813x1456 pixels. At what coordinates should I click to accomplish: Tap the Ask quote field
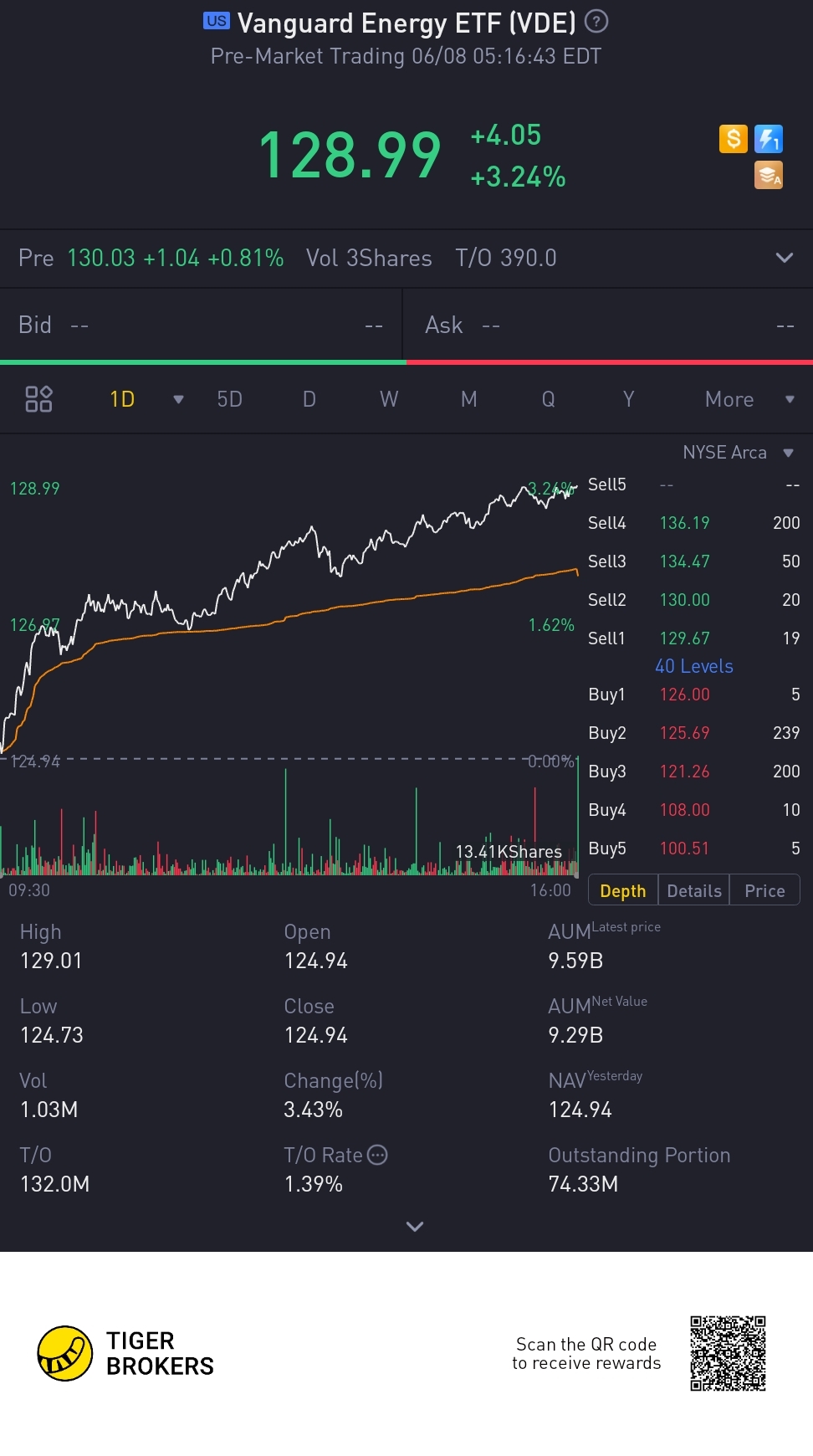click(609, 325)
